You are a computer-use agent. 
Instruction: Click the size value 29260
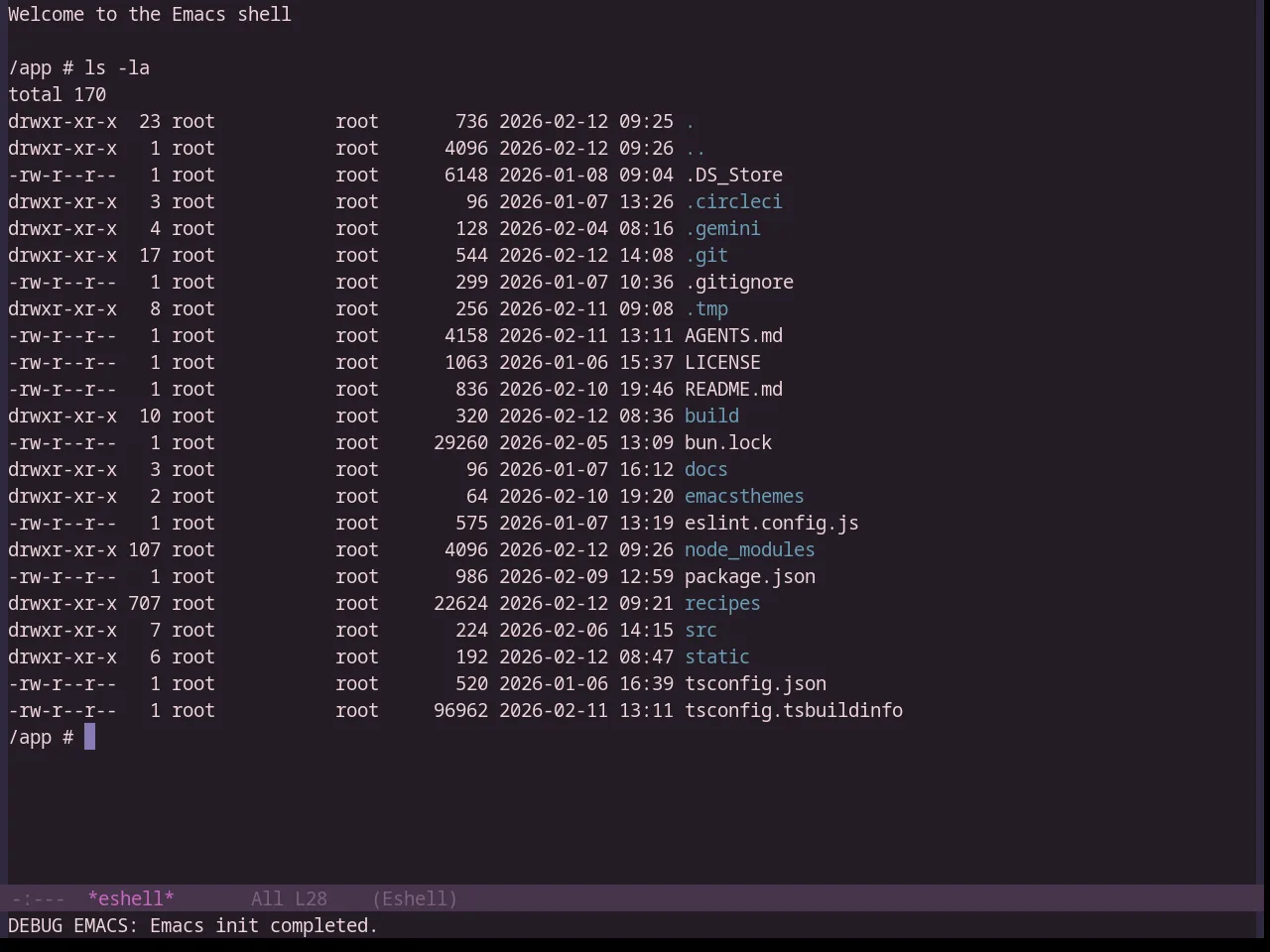pyautogui.click(x=460, y=442)
